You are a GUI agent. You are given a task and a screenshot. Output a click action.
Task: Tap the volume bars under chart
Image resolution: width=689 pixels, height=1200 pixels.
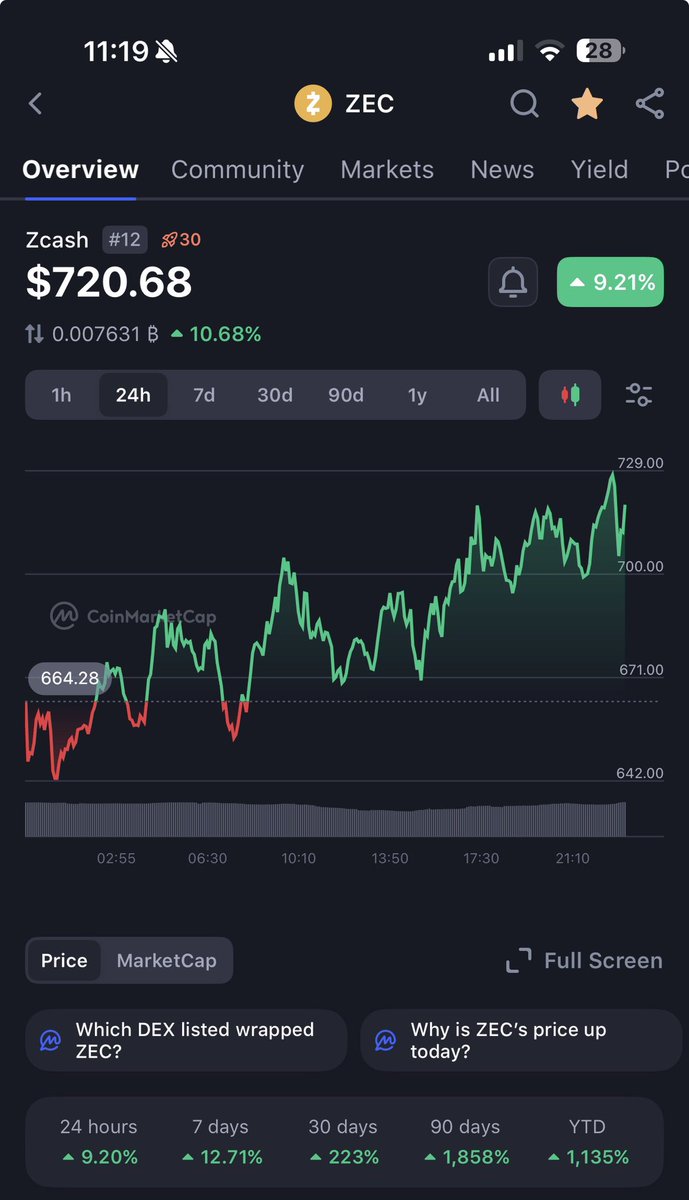click(325, 819)
